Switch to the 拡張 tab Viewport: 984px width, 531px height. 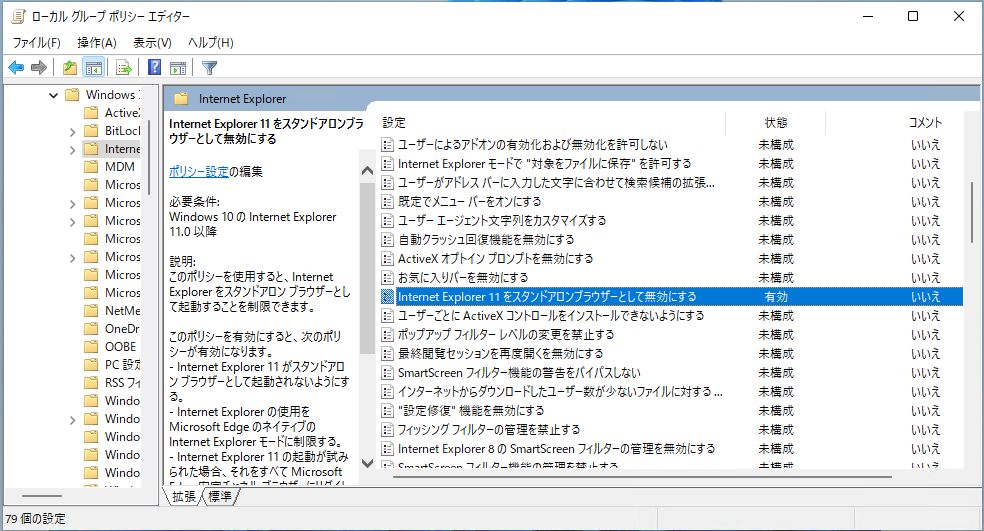click(x=184, y=496)
